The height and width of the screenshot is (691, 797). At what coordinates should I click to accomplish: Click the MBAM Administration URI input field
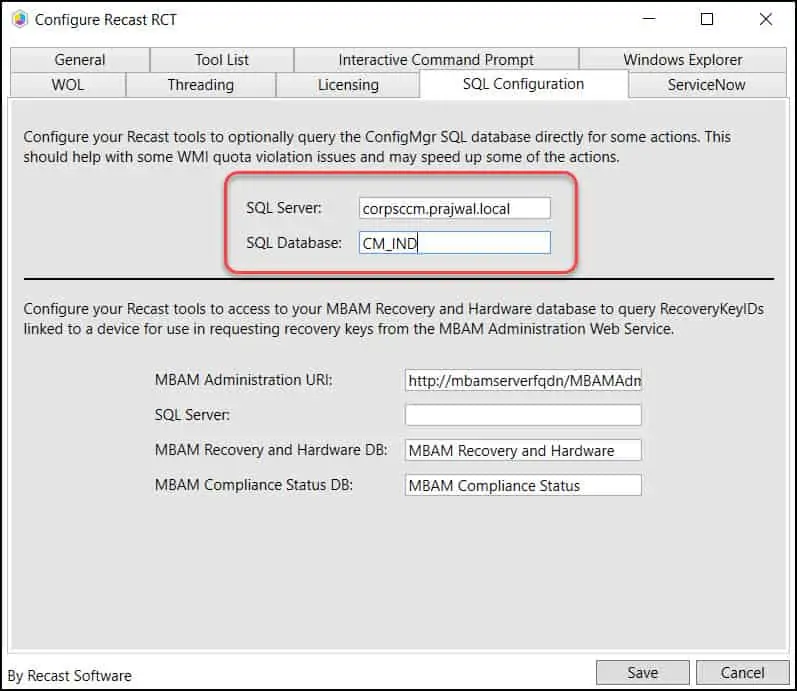coord(523,380)
